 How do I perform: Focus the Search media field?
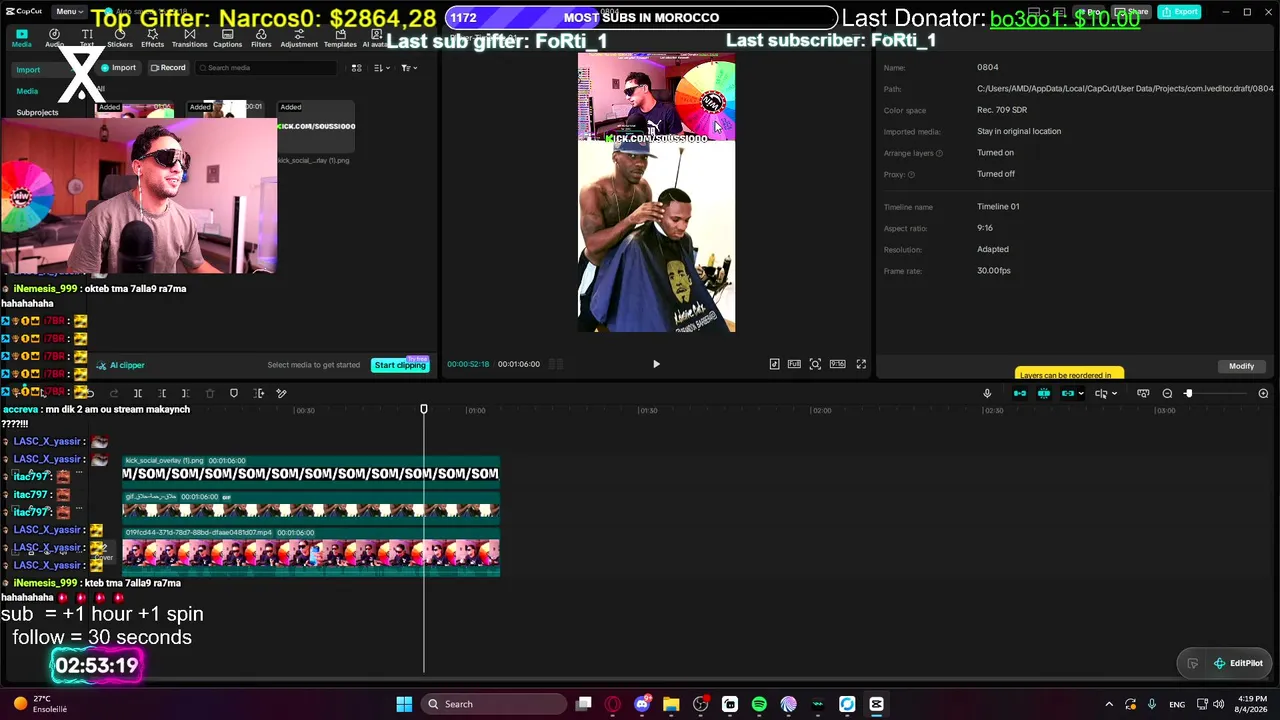tap(266, 68)
